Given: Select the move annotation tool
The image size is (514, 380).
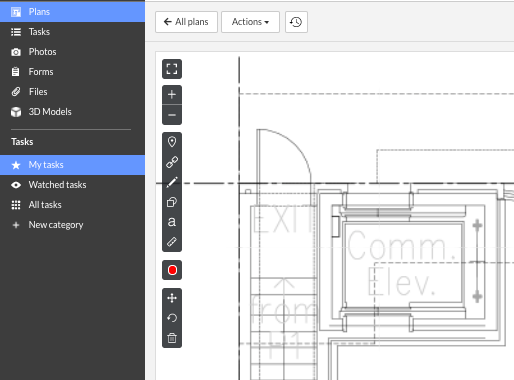Looking at the screenshot, I should (172, 298).
